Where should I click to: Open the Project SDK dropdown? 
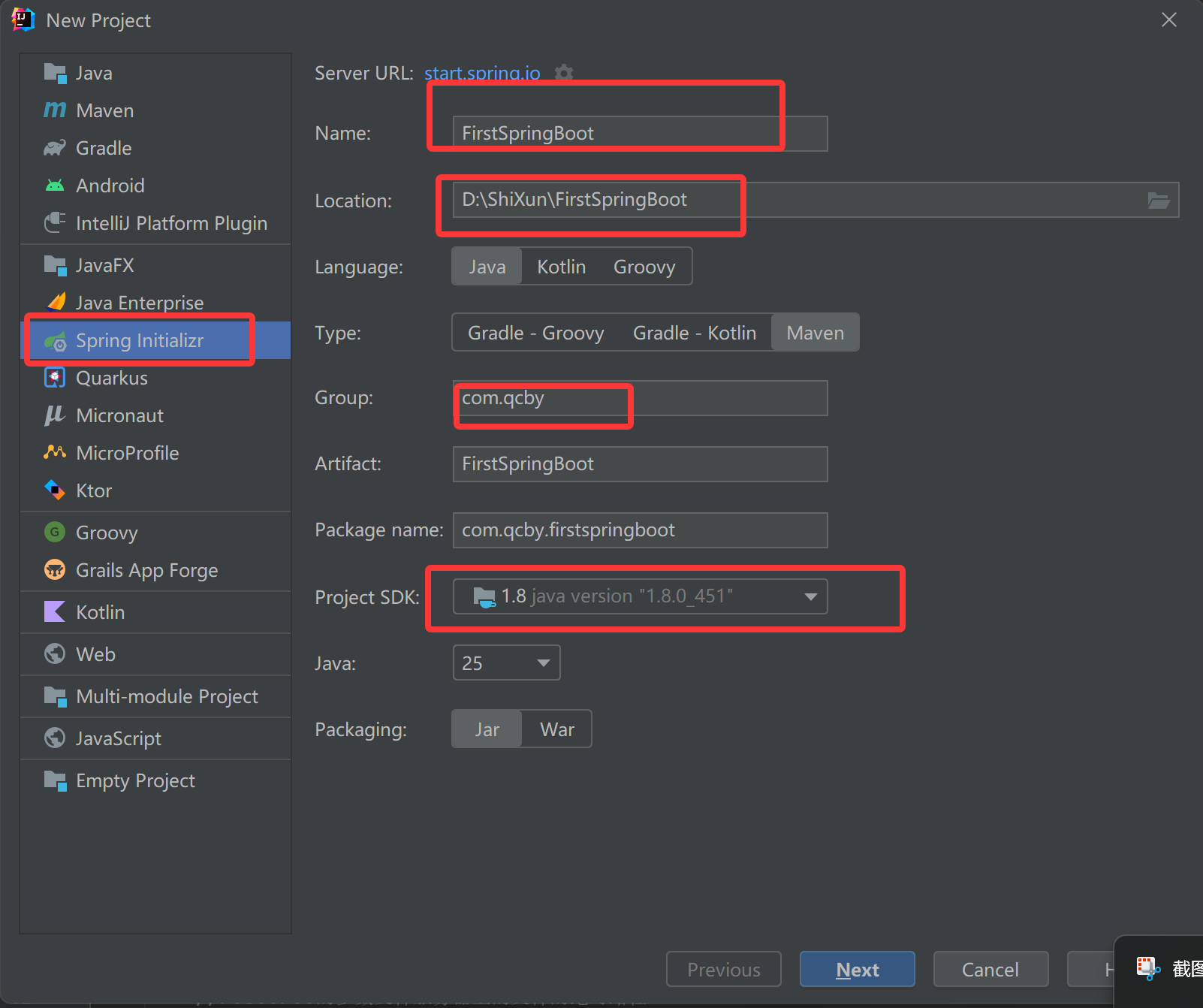pos(640,596)
